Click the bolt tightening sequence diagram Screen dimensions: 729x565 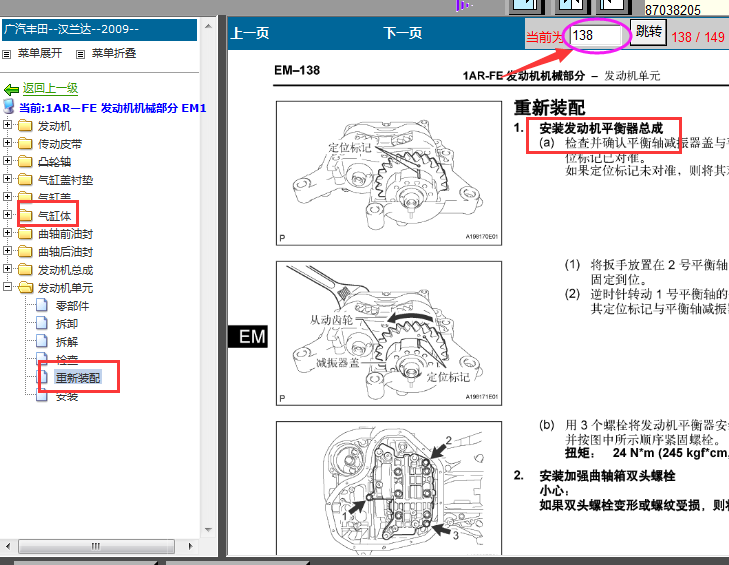click(x=389, y=488)
